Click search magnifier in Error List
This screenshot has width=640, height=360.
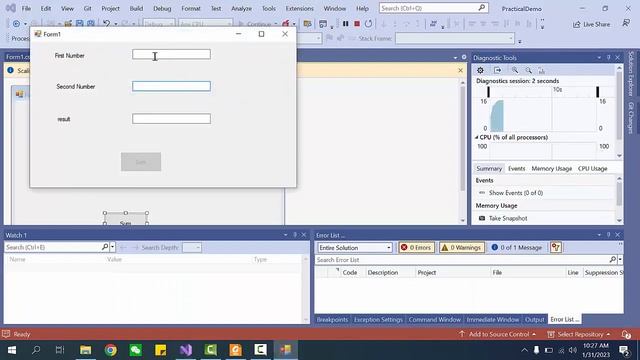(612, 260)
